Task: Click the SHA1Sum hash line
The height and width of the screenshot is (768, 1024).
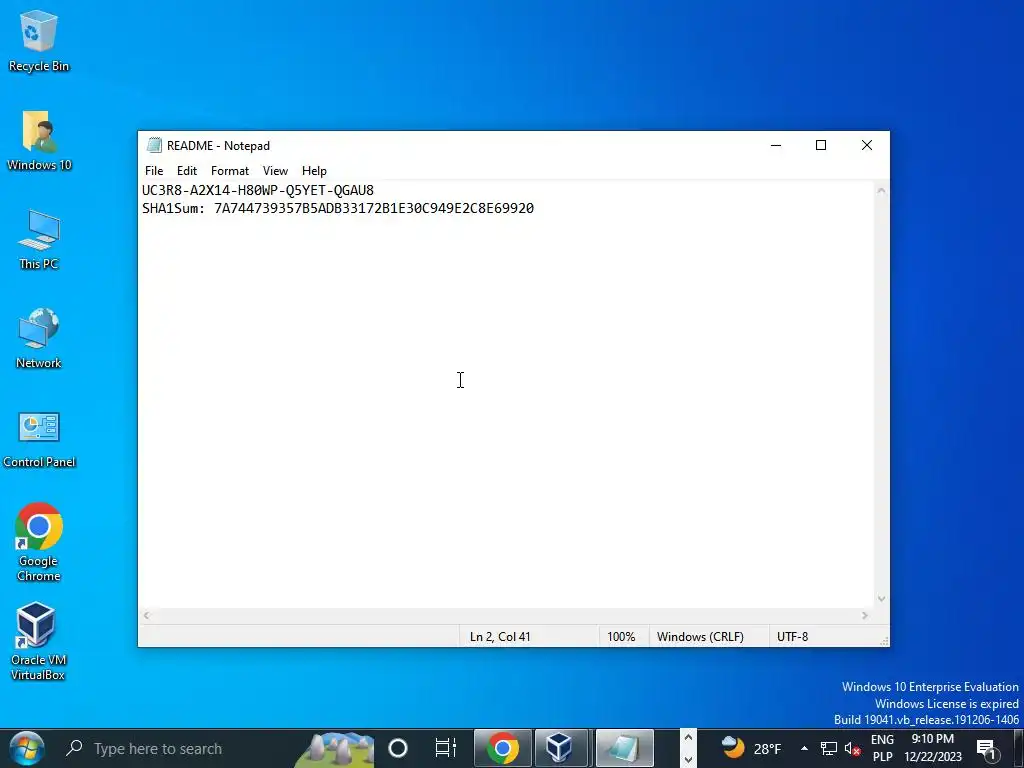Action: coord(338,208)
